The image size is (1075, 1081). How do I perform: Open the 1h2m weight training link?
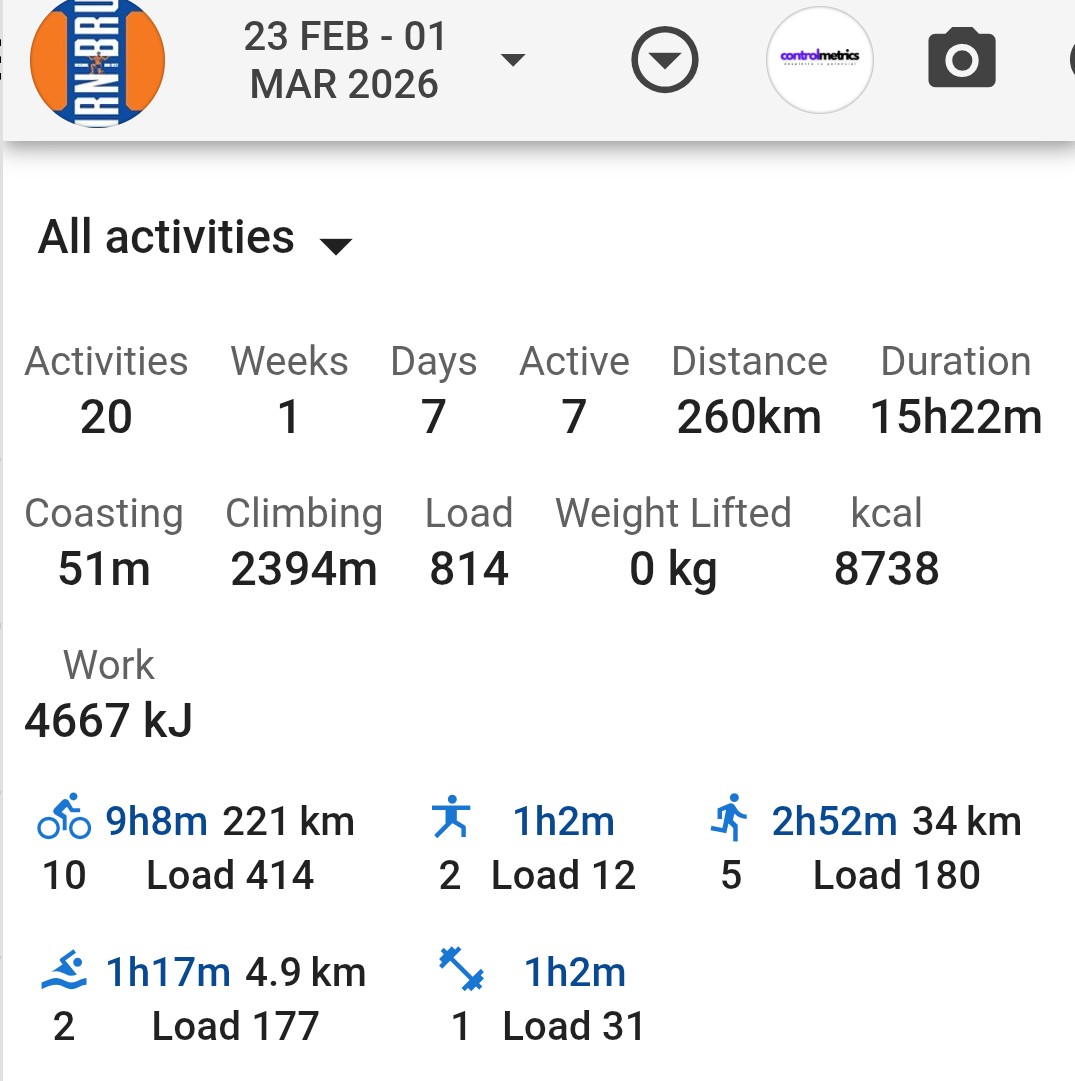tap(575, 972)
